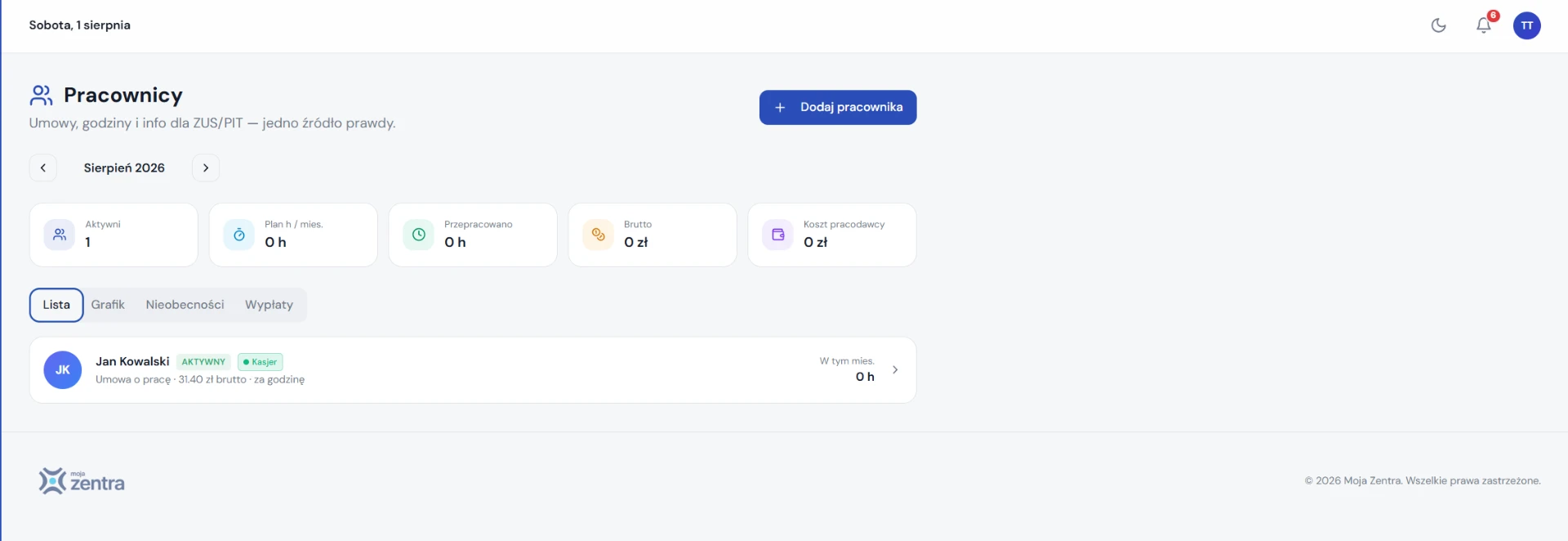Click the Dodaj pracownika button
The width and height of the screenshot is (1568, 541).
838,107
